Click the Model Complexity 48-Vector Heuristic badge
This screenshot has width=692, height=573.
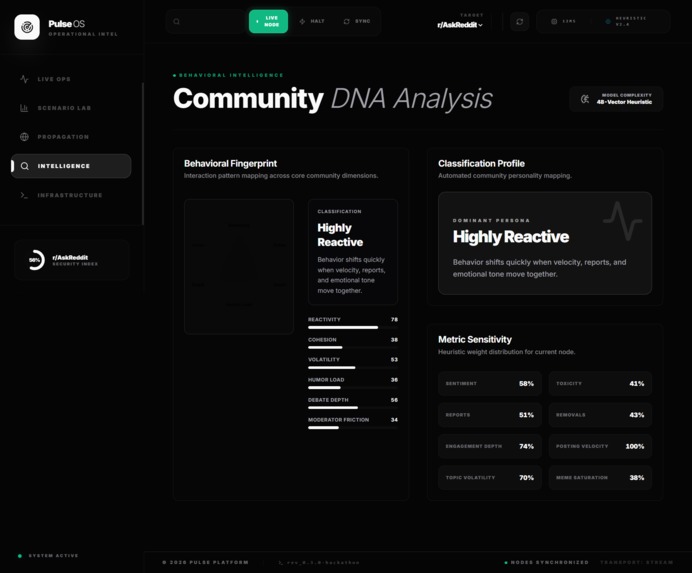pos(616,99)
